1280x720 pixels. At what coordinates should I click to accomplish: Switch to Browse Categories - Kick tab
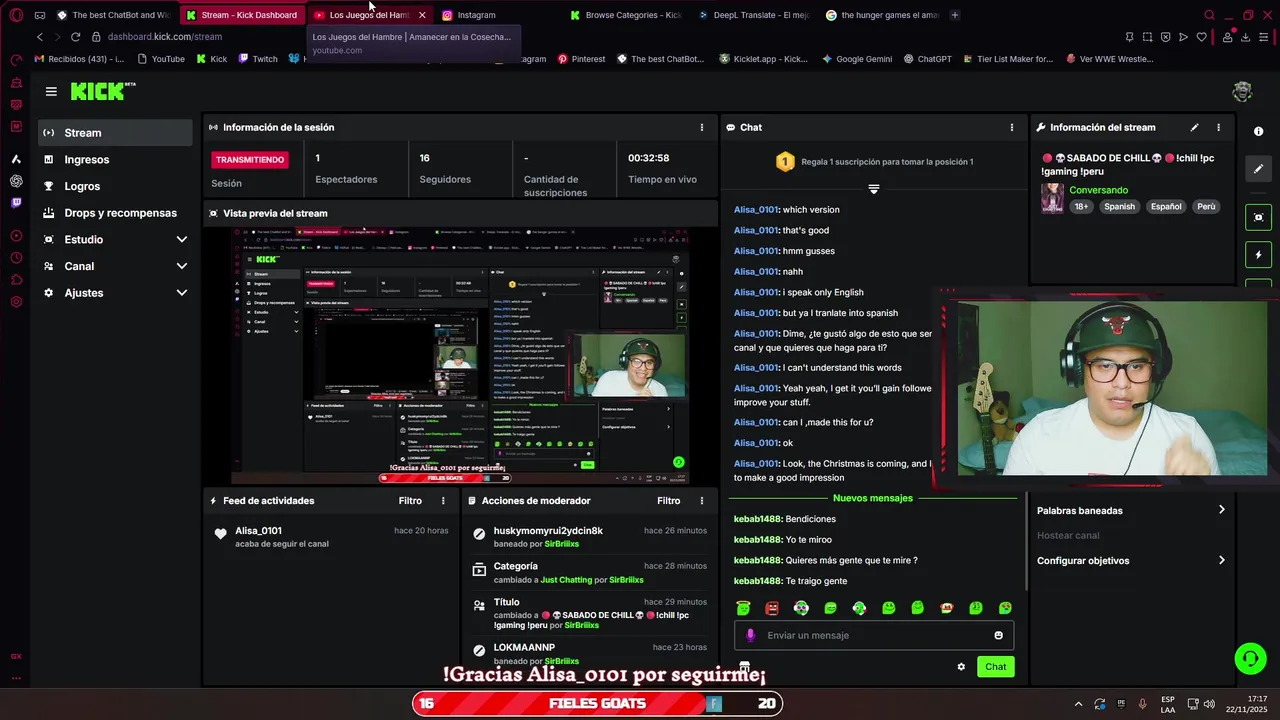click(x=625, y=15)
